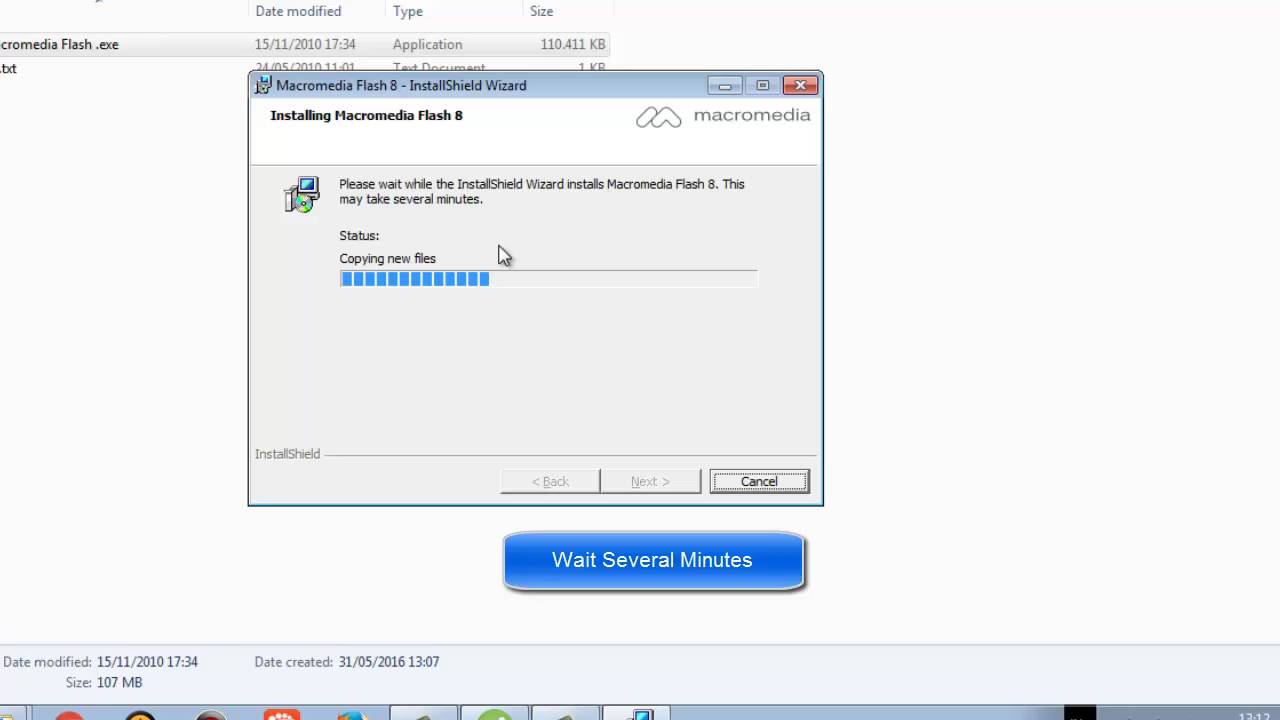The height and width of the screenshot is (720, 1280).
Task: Click the 110.411 KB size cell
Action: click(x=573, y=44)
